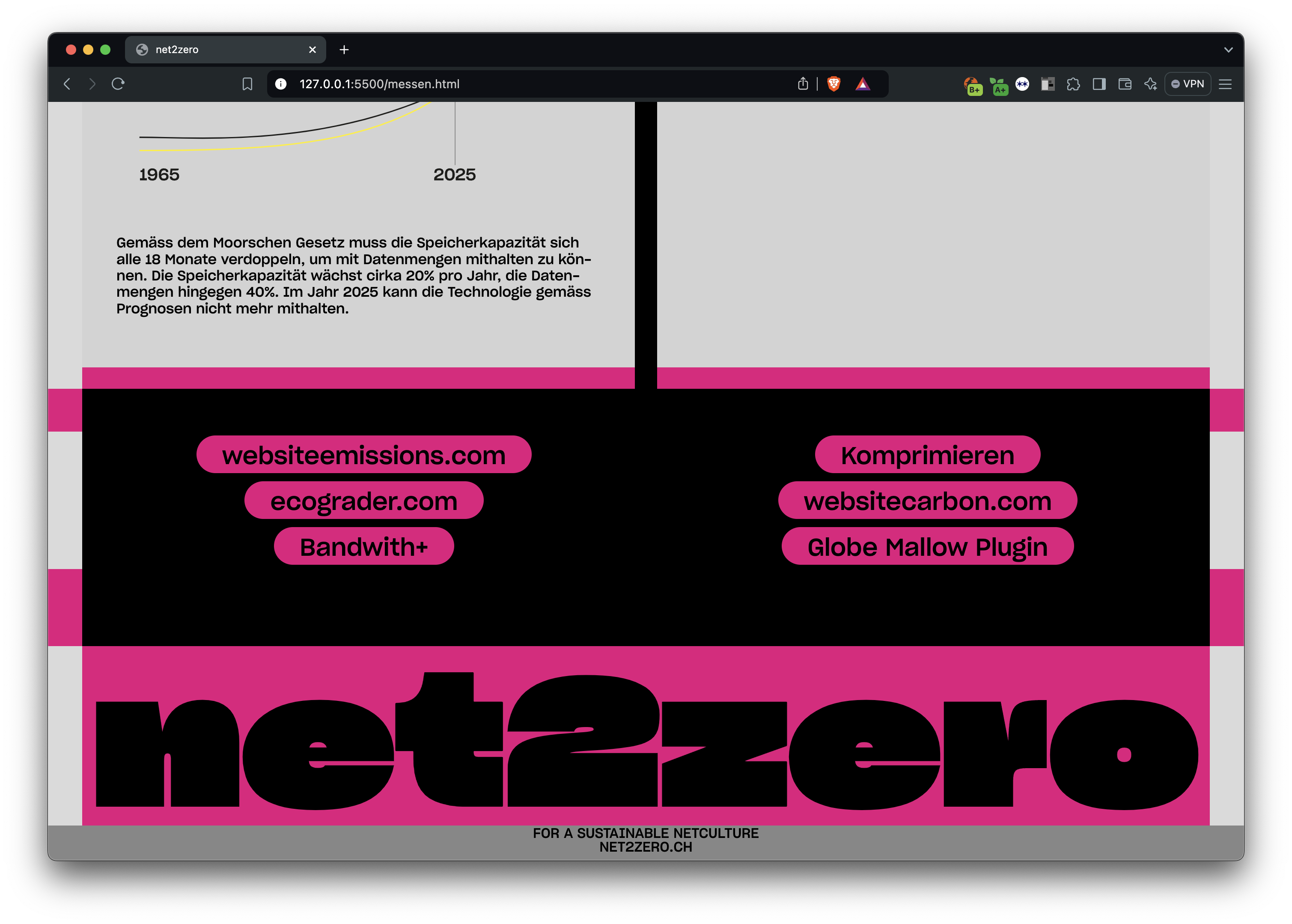The image size is (1292, 924).
Task: Open the B+ rated extension
Action: [x=973, y=85]
